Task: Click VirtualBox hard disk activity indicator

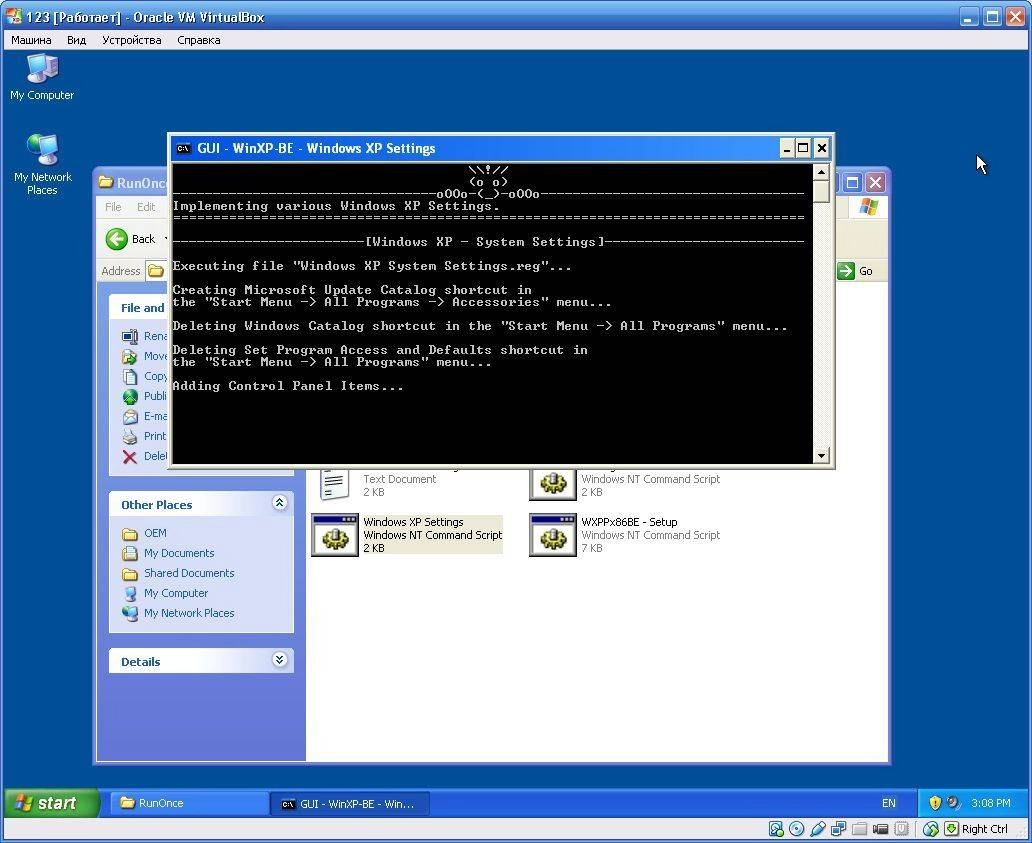Action: (x=776, y=829)
